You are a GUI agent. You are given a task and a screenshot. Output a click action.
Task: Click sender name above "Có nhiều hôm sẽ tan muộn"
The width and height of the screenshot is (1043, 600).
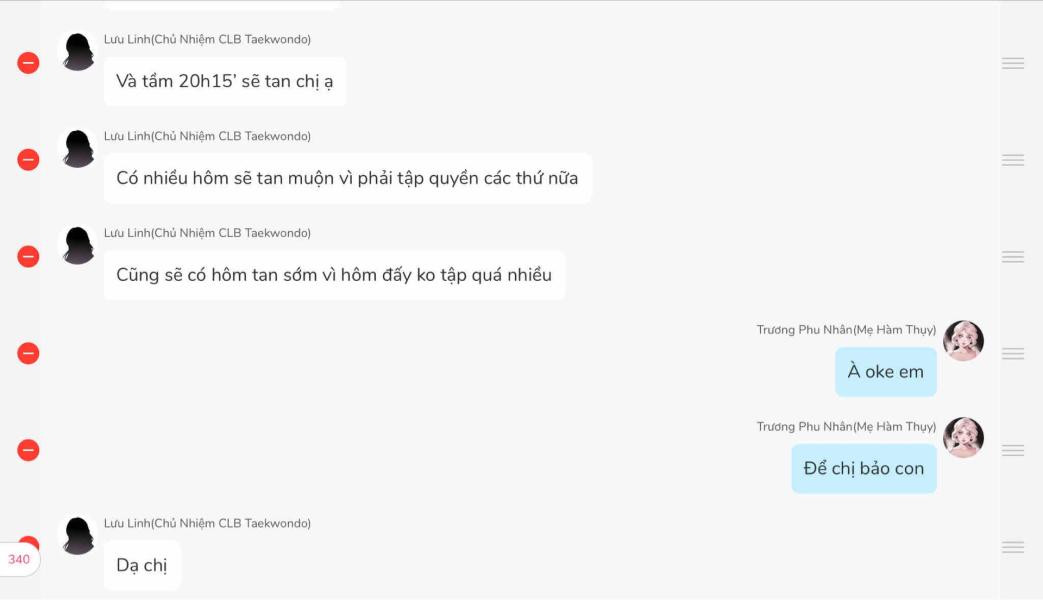pos(207,136)
